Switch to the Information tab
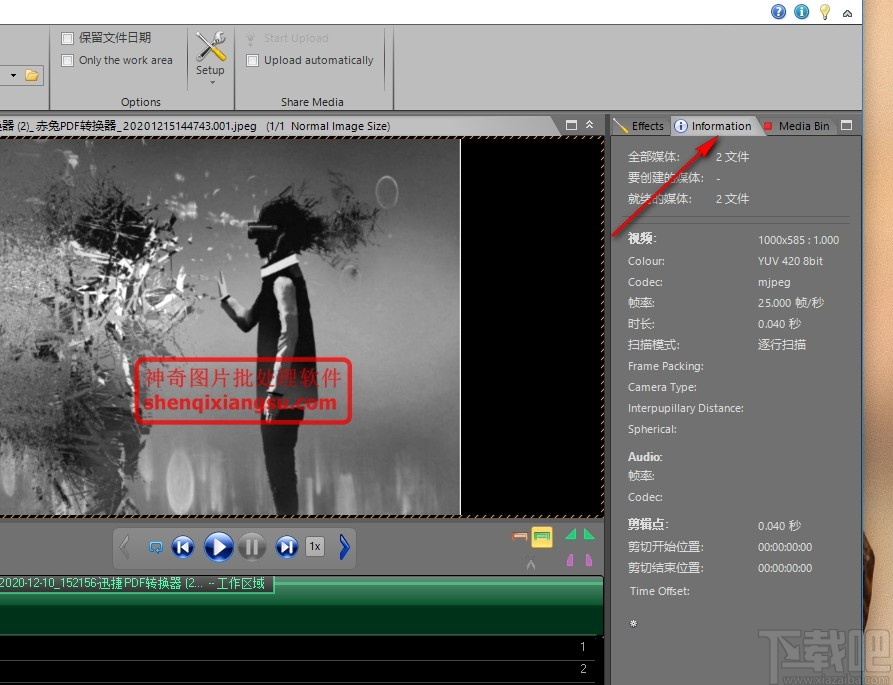The width and height of the screenshot is (893, 685). coord(714,126)
